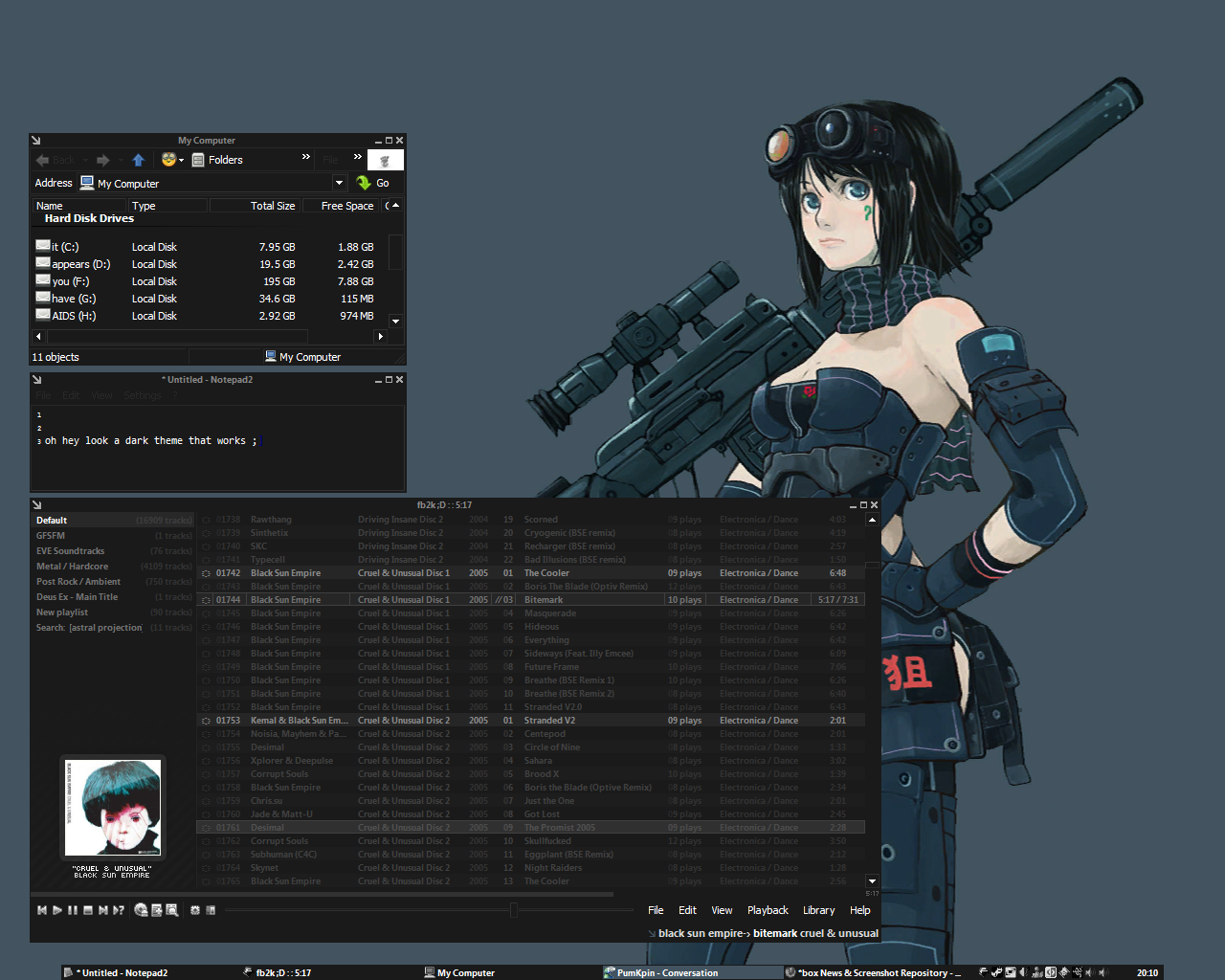Click the system tray clock showing 20:10
This screenshot has width=1225, height=980.
tap(1147, 972)
